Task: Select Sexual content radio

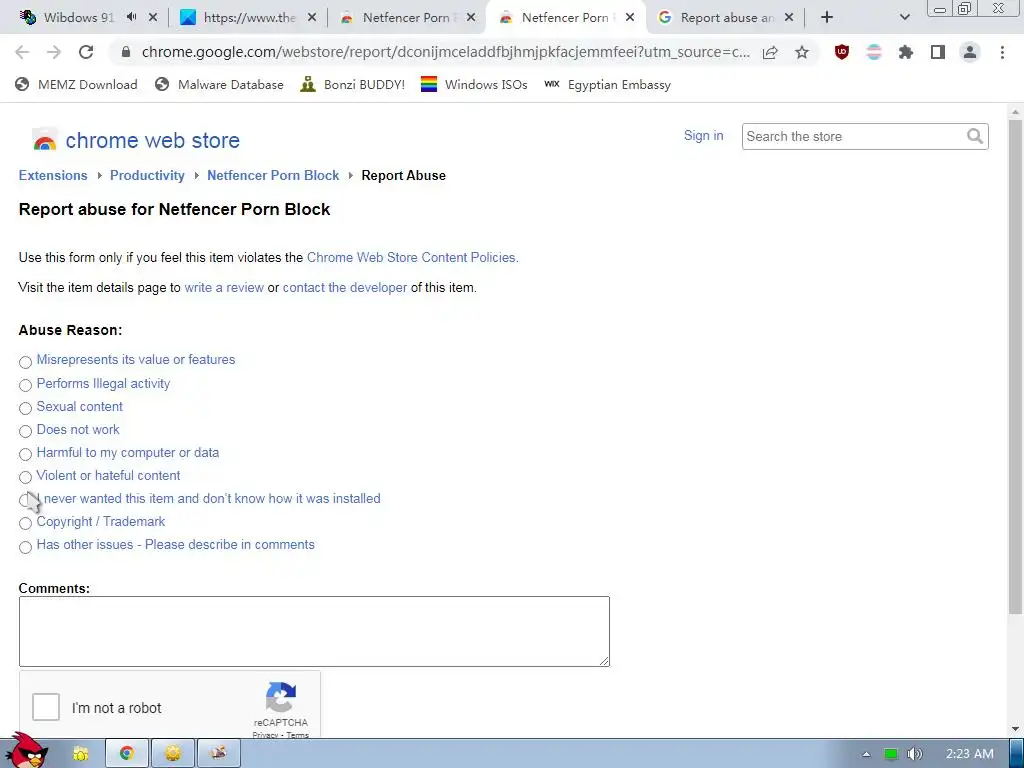Action: coord(25,408)
